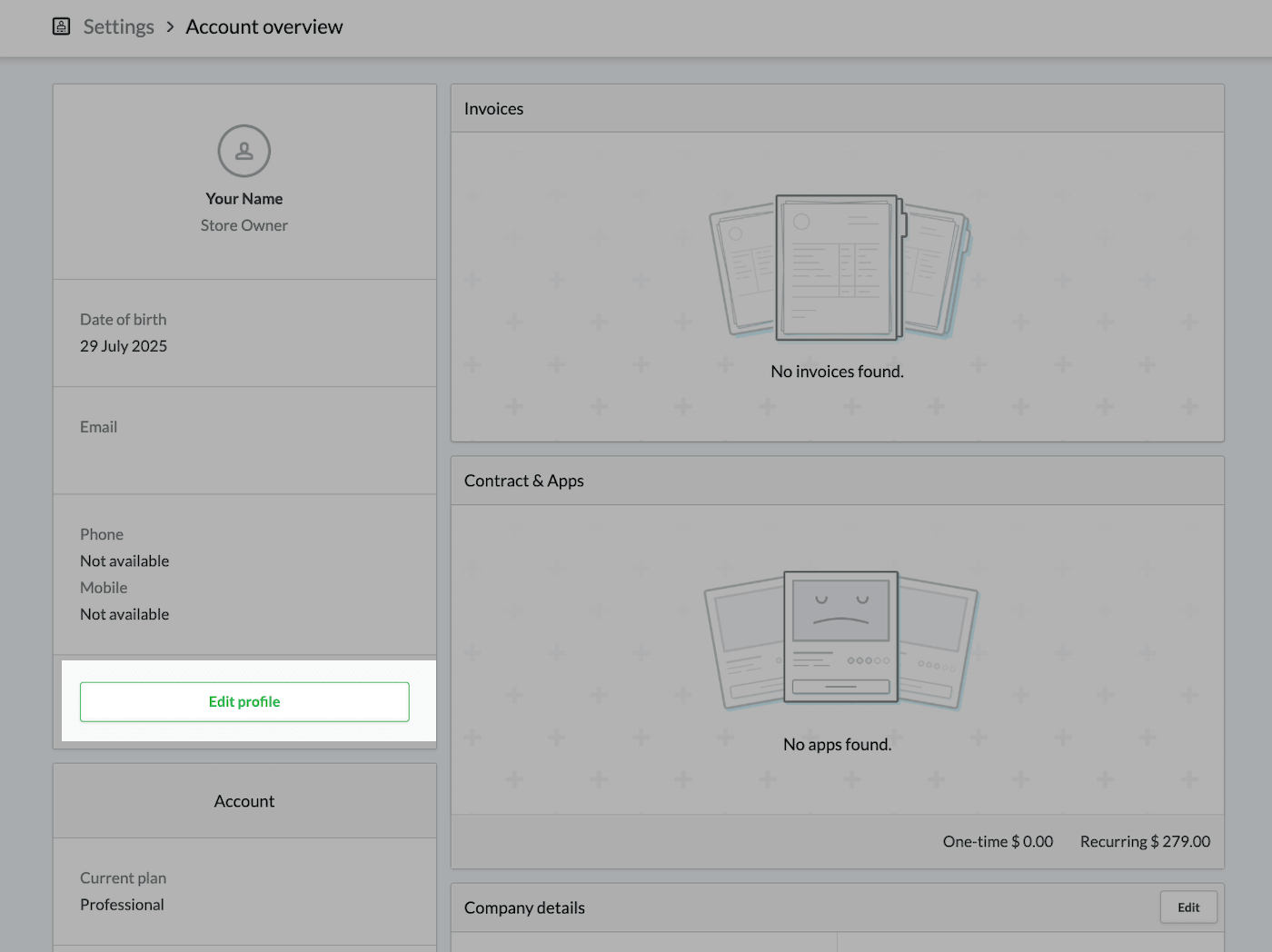Click the 29 July 2025 date value
Screen dimensions: 1272x952
[124, 346]
